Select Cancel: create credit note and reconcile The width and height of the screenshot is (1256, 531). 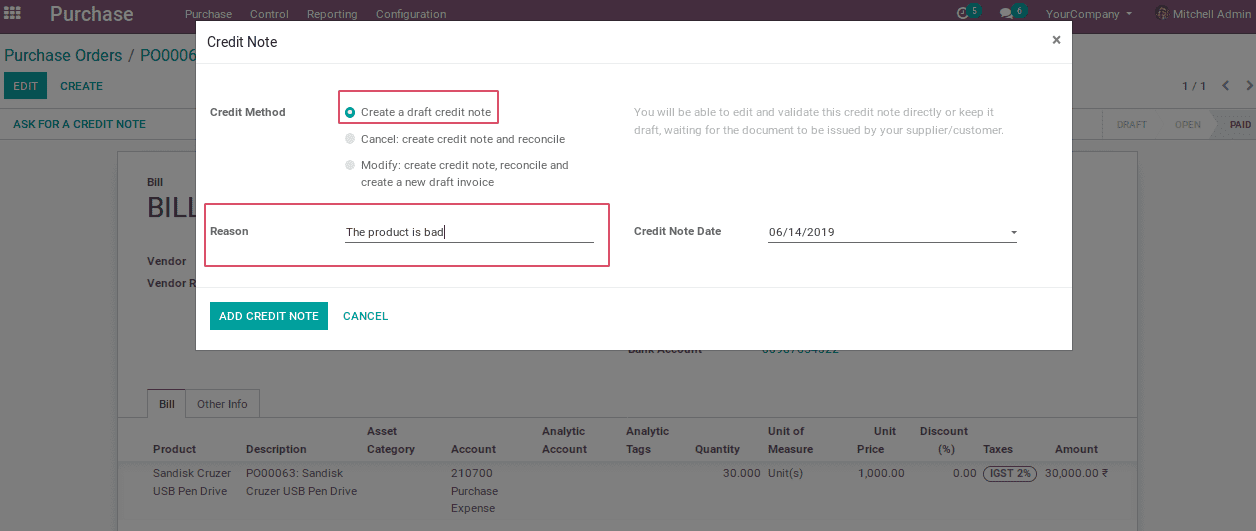[x=350, y=139]
